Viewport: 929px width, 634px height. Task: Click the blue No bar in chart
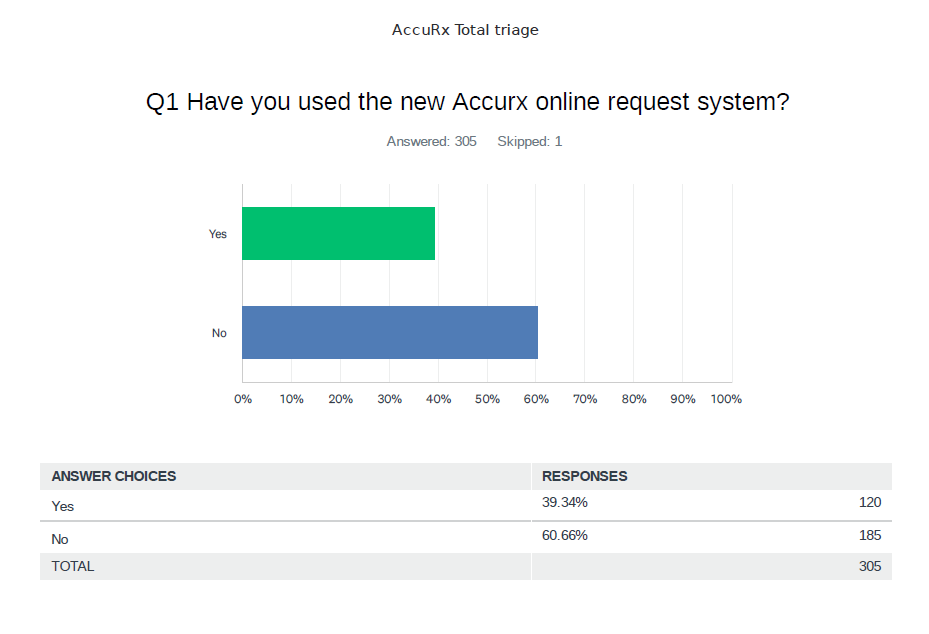(390, 332)
